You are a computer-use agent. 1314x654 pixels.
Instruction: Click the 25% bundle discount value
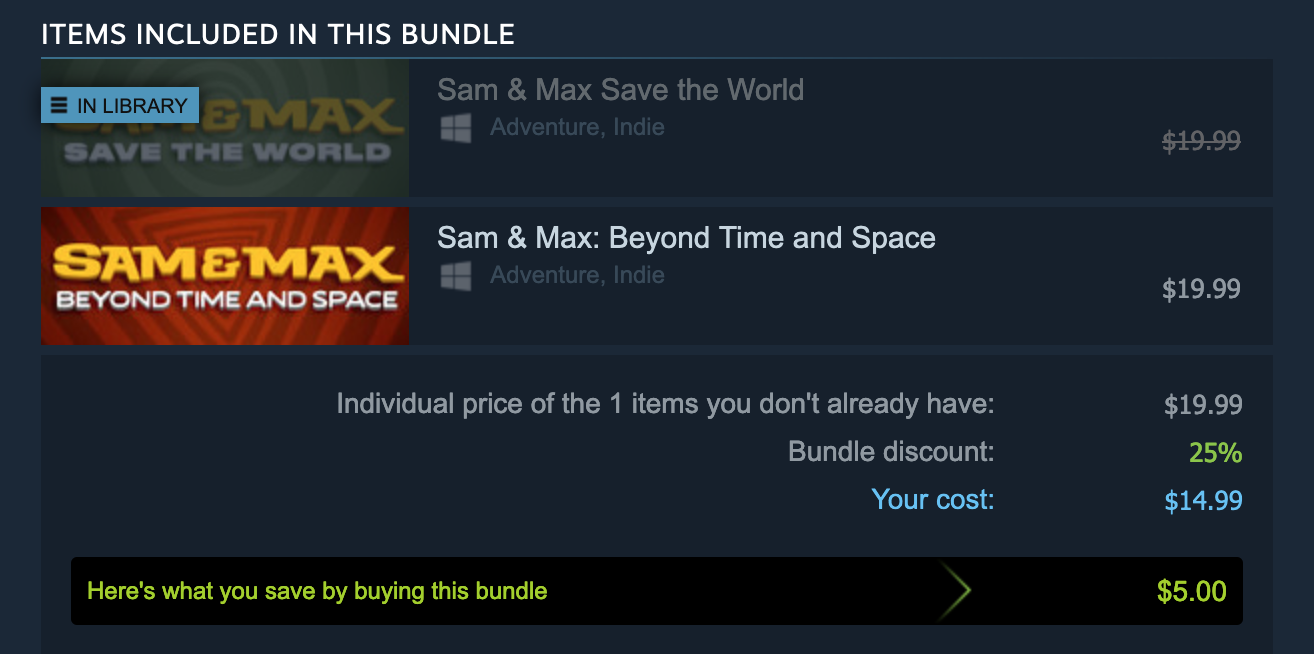coord(1216,453)
